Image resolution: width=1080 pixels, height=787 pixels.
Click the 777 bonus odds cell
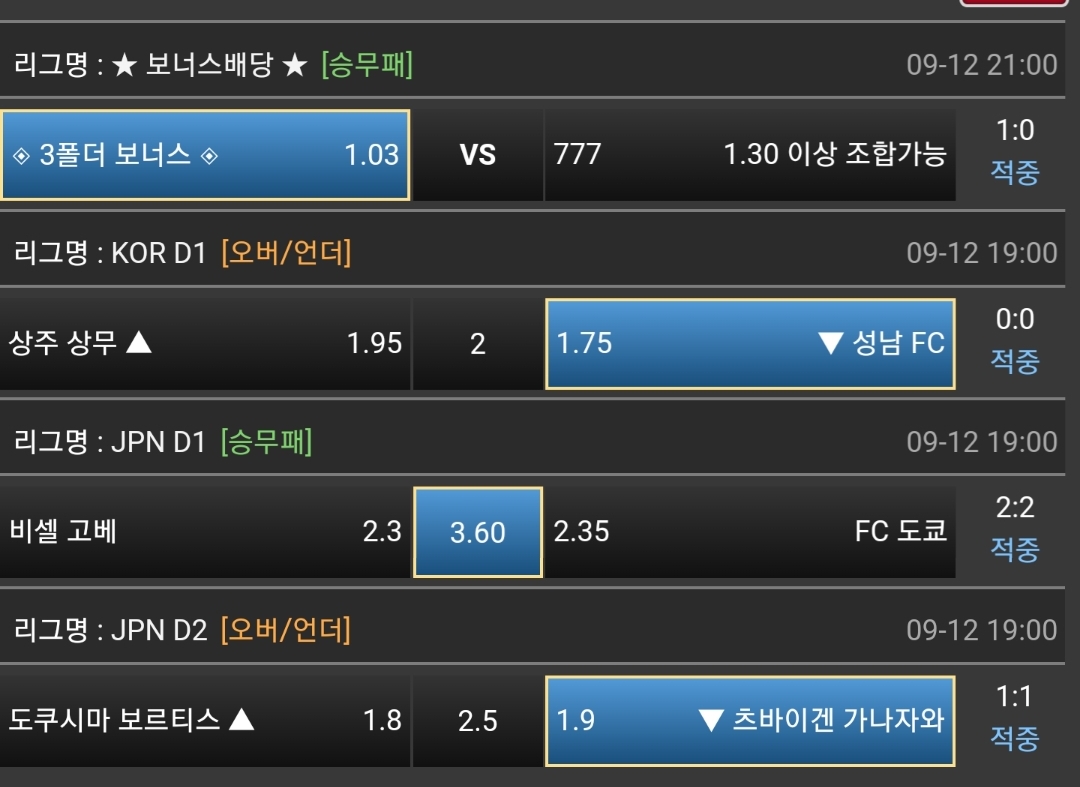coord(749,155)
